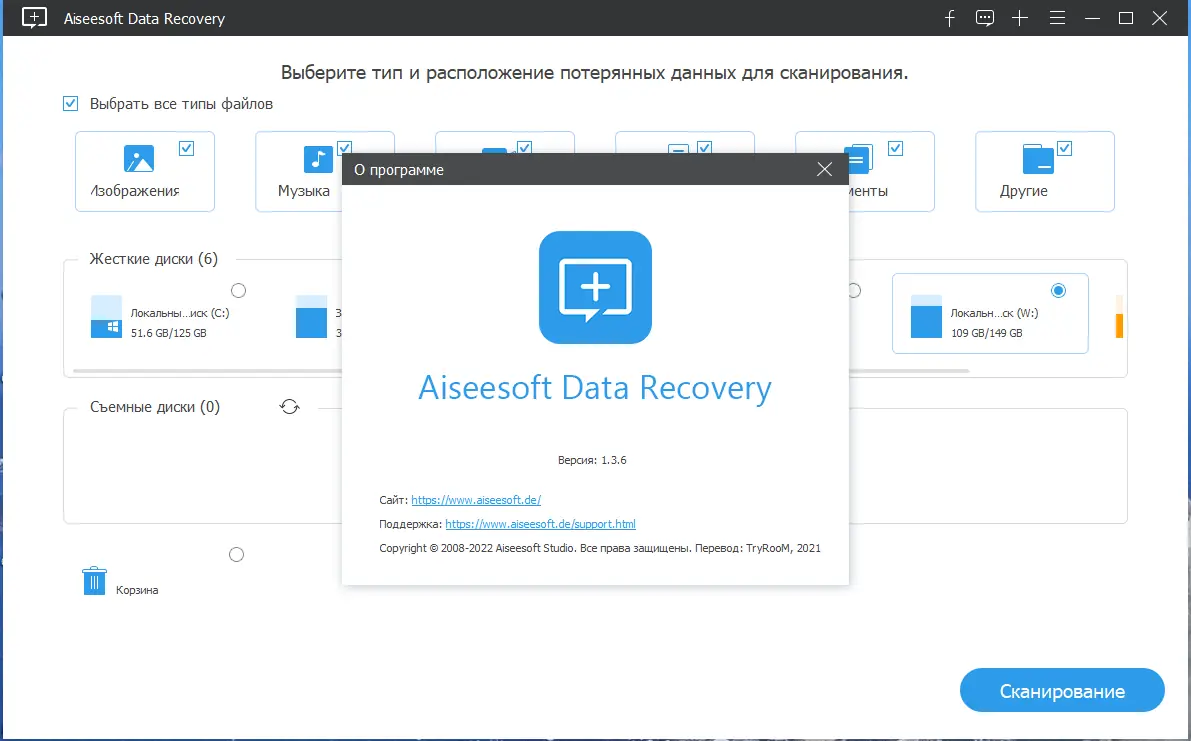Select the Корзина radio button
Image resolution: width=1191 pixels, height=741 pixels.
[x=236, y=554]
